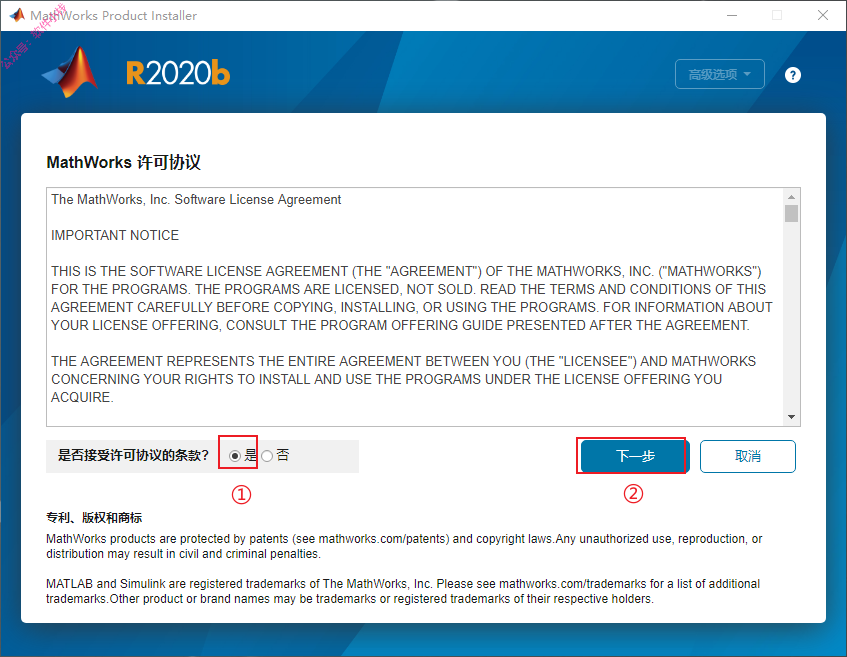
Task: Select the 是 radio button to accept
Action: pyautogui.click(x=234, y=456)
